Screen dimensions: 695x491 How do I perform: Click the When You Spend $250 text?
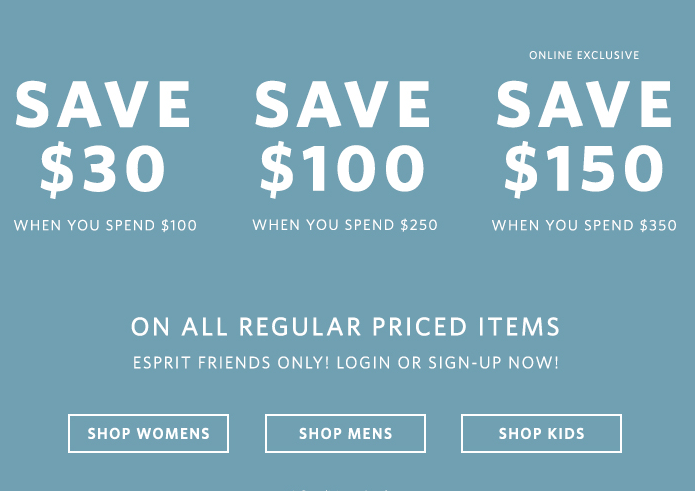click(x=345, y=225)
